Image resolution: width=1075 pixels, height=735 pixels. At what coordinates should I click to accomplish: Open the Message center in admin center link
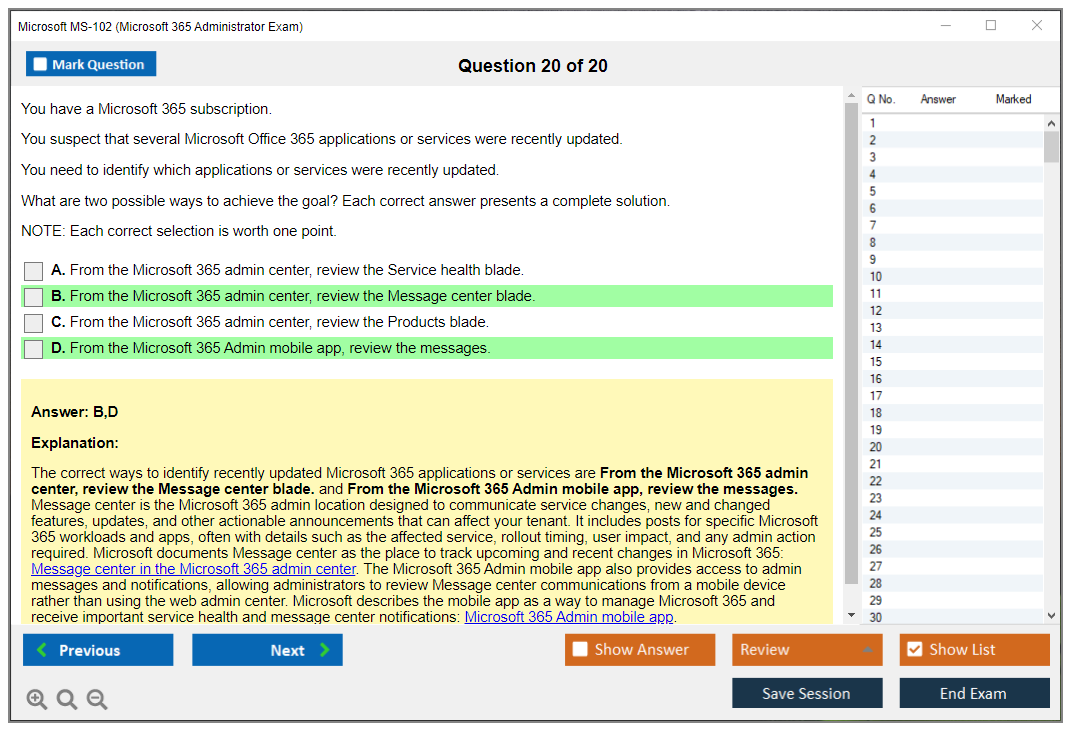193,569
